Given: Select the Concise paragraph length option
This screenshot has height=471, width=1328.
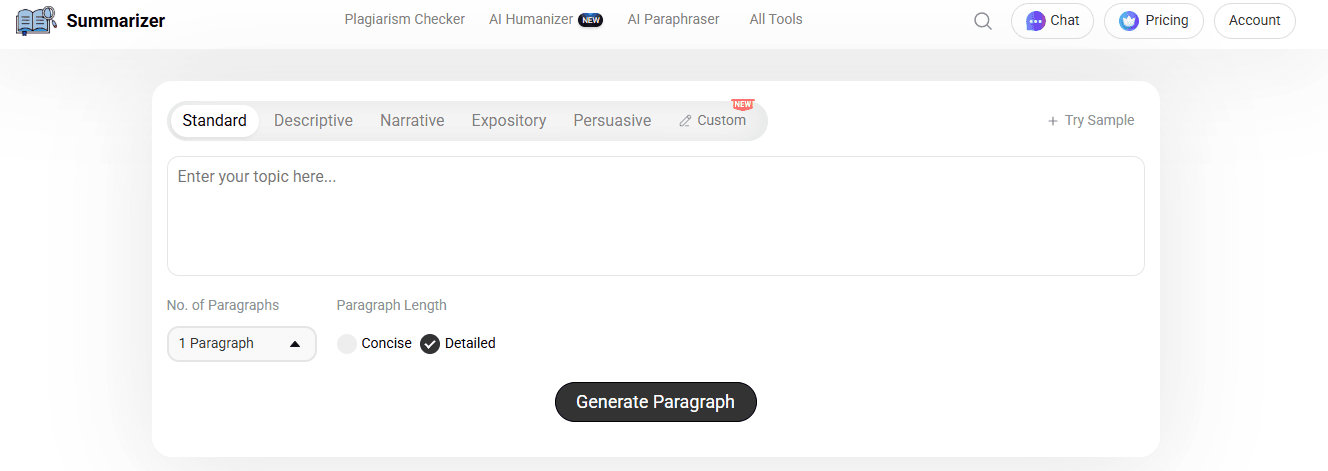Looking at the screenshot, I should pyautogui.click(x=347, y=344).
